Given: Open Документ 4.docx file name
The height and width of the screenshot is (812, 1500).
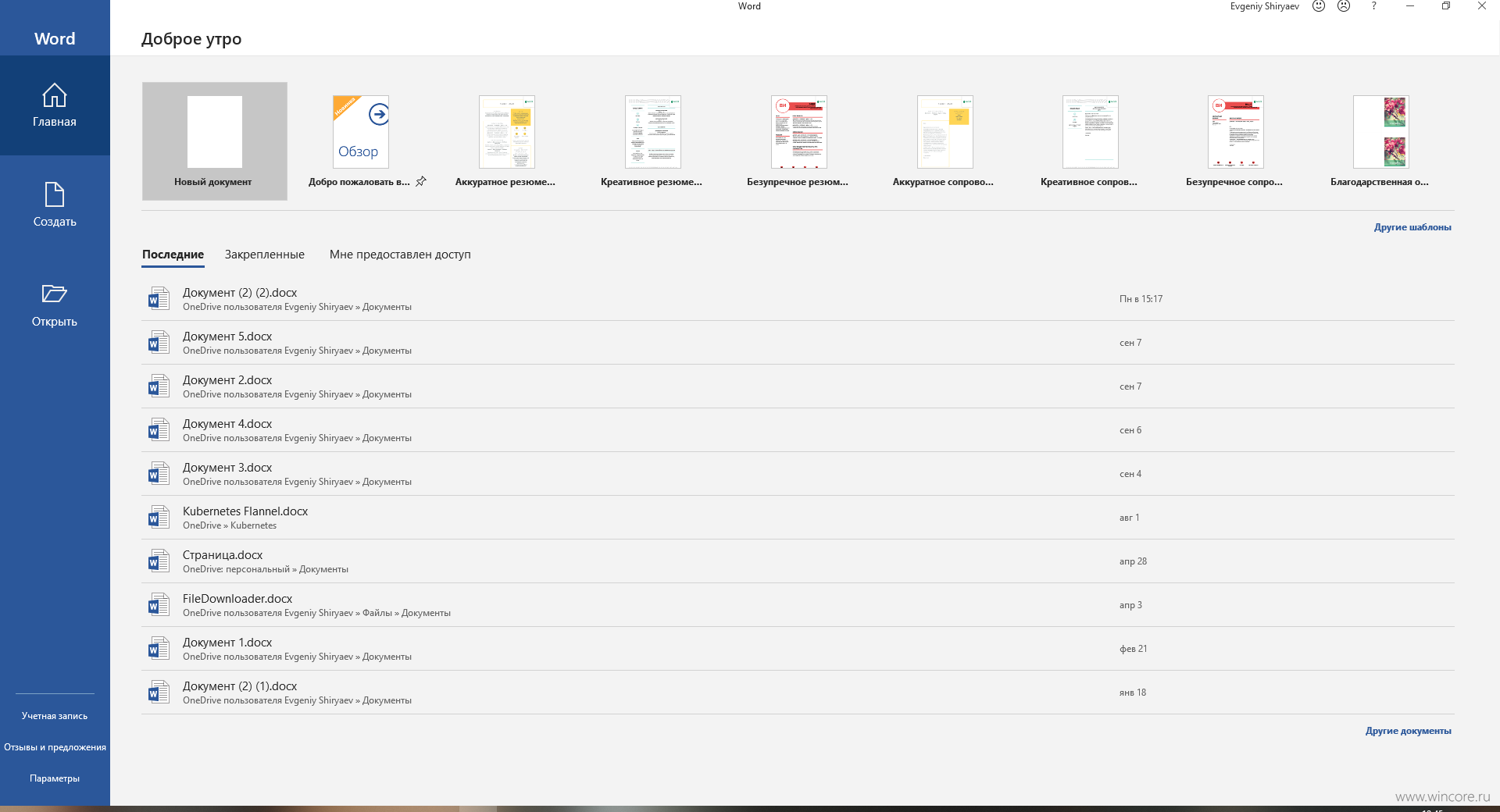Looking at the screenshot, I should [x=227, y=424].
